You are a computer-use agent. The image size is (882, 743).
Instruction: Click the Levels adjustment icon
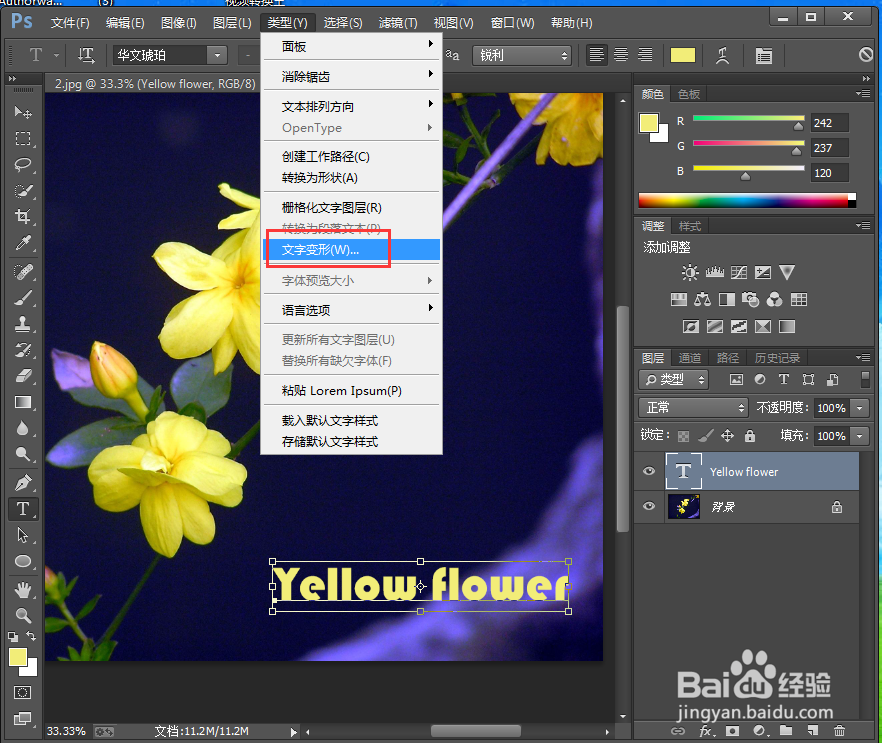click(x=715, y=273)
